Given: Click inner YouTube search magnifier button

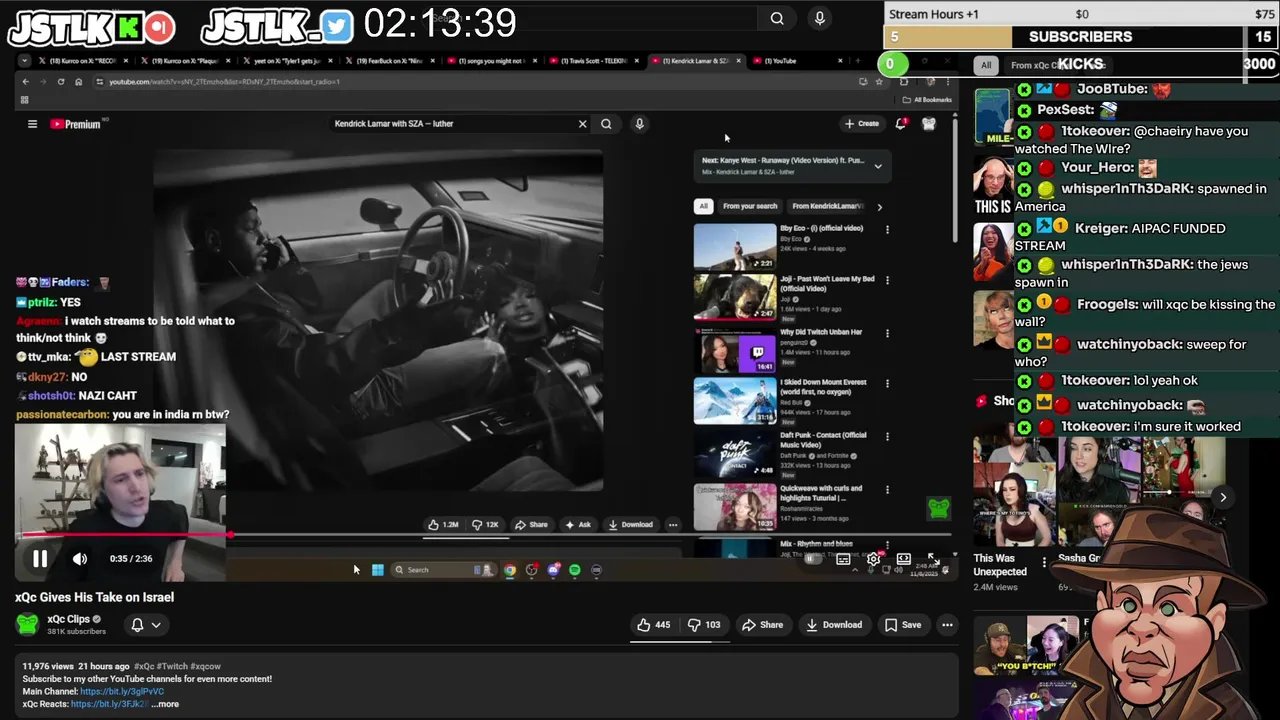Looking at the screenshot, I should point(606,124).
